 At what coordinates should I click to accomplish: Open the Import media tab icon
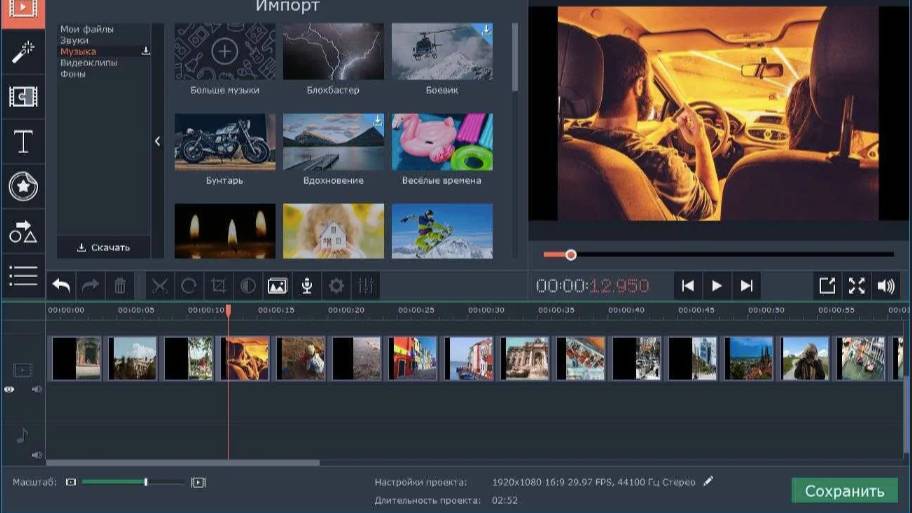click(x=23, y=10)
